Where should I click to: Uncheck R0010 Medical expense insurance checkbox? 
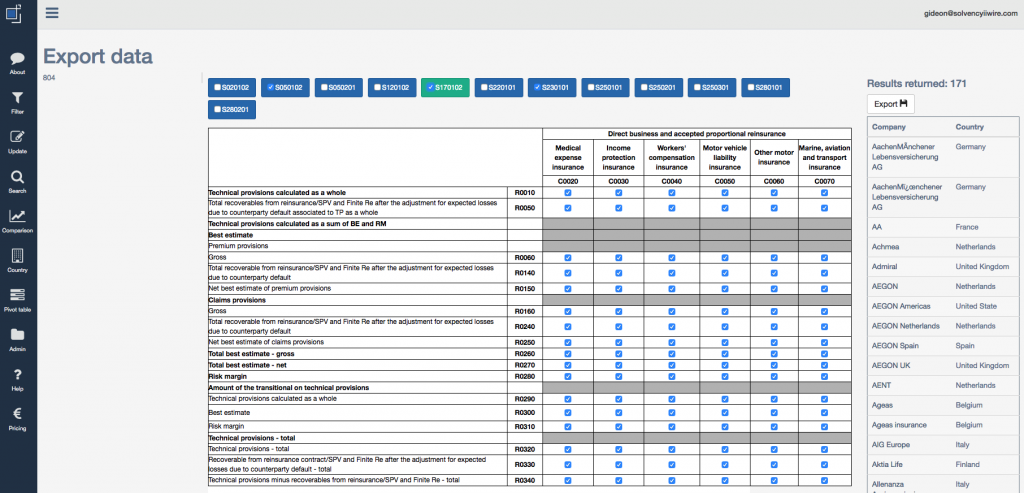click(568, 193)
